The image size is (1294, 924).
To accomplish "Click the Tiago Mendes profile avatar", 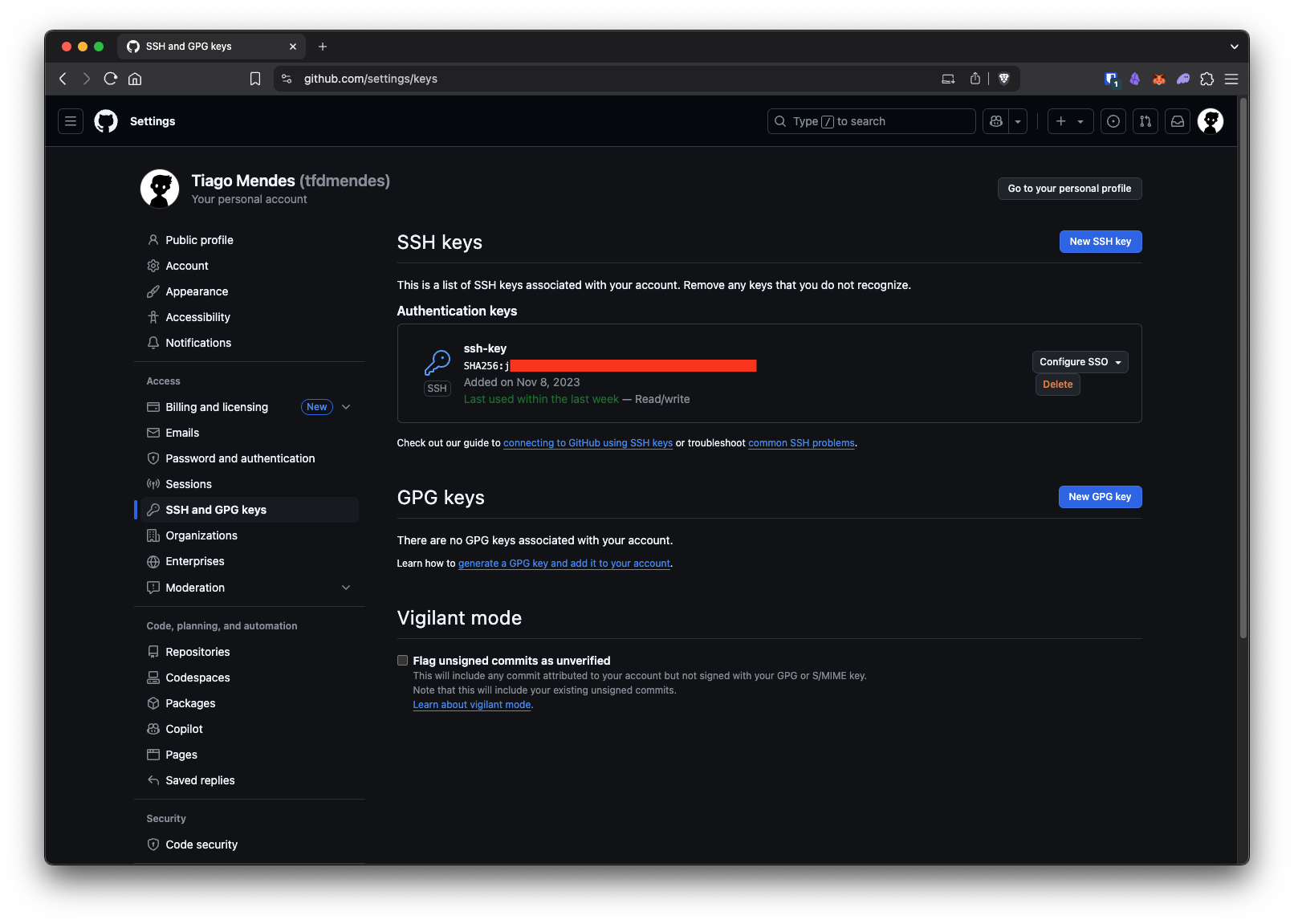I will tap(160, 189).
